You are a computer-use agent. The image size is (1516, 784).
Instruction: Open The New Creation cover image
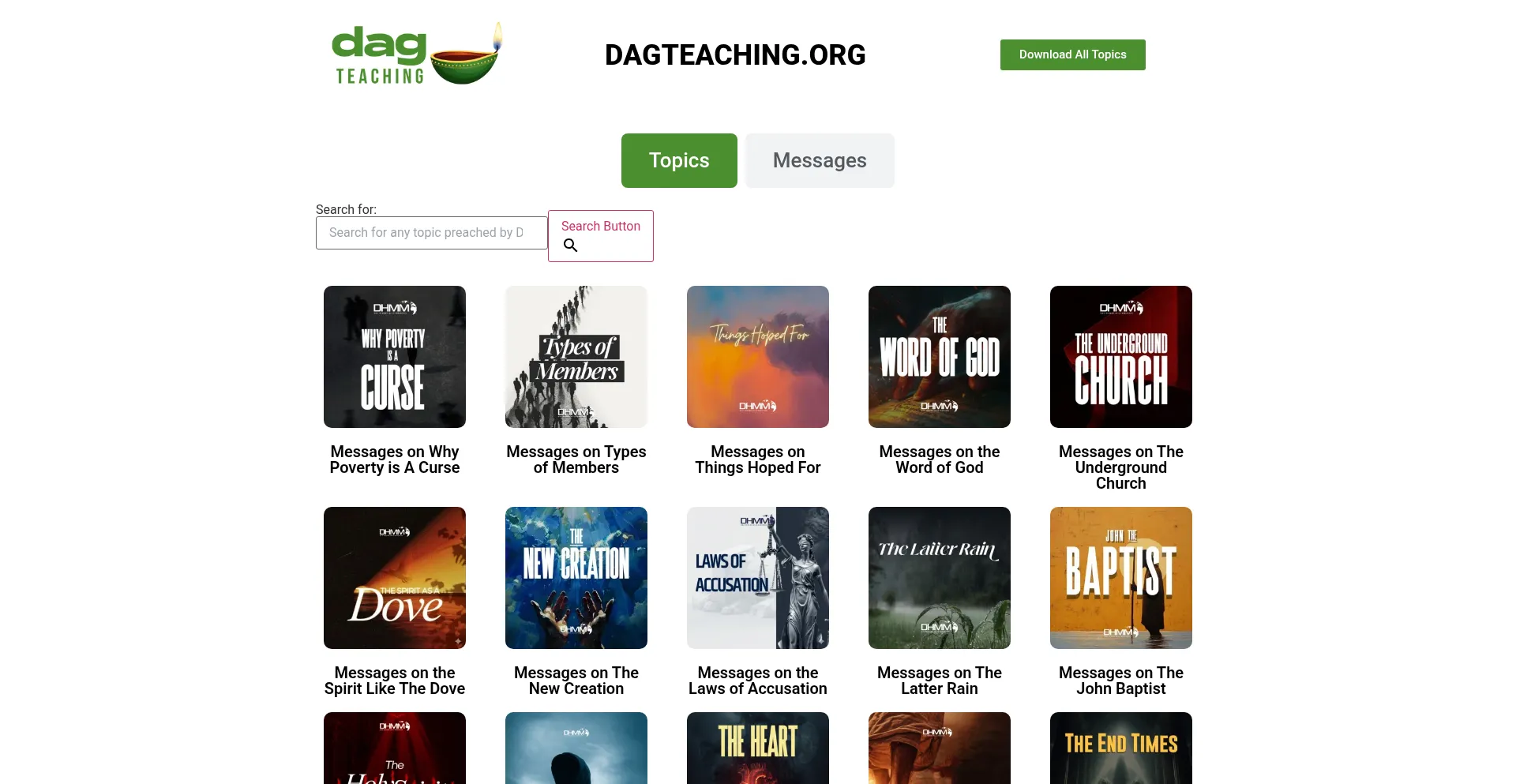[x=576, y=578]
